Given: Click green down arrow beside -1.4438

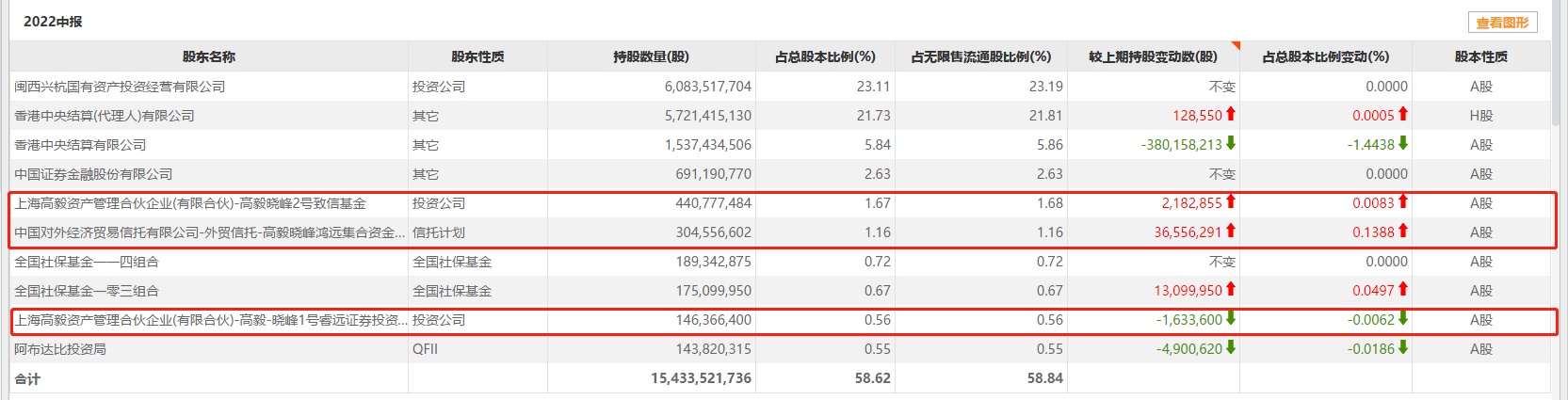Looking at the screenshot, I should point(1402,143).
